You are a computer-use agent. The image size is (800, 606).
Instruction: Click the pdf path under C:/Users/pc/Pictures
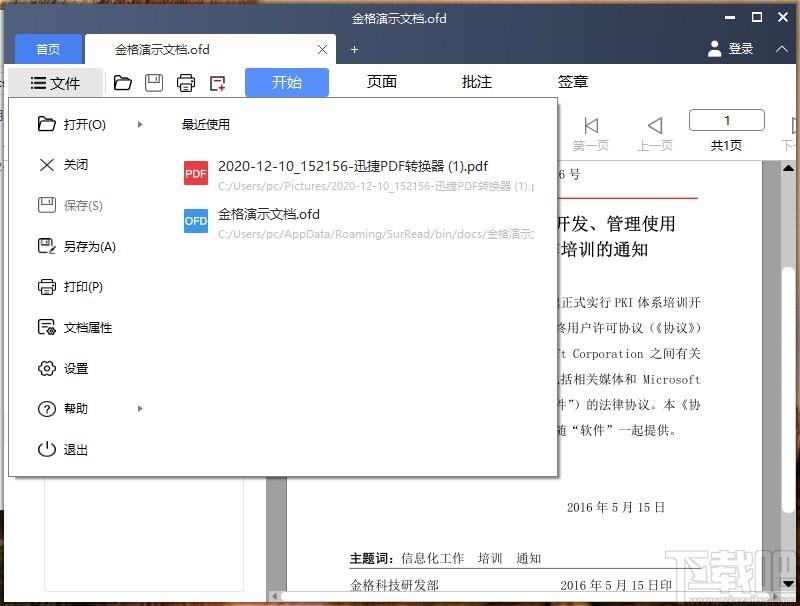tap(376, 186)
